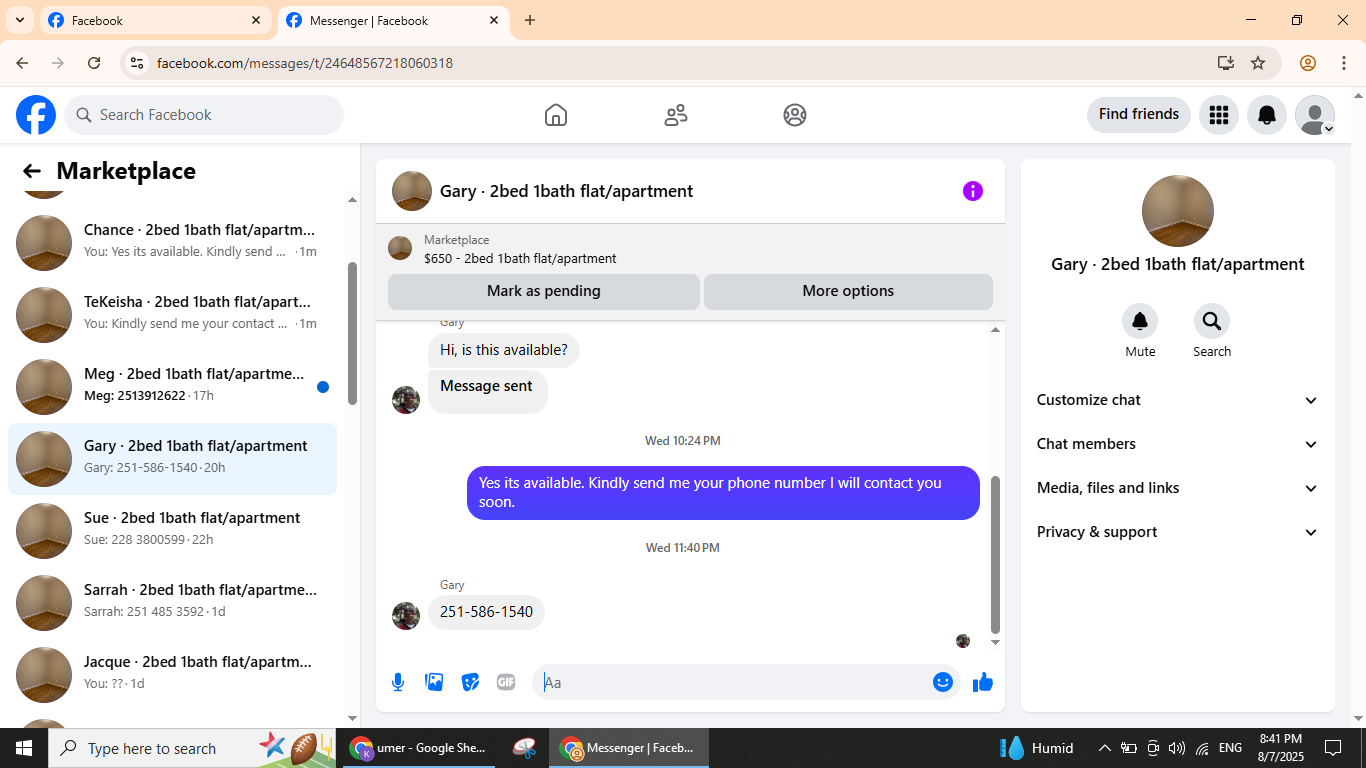Open unread Meg conversation
Viewport: 1366px width, 768px height.
point(172,387)
